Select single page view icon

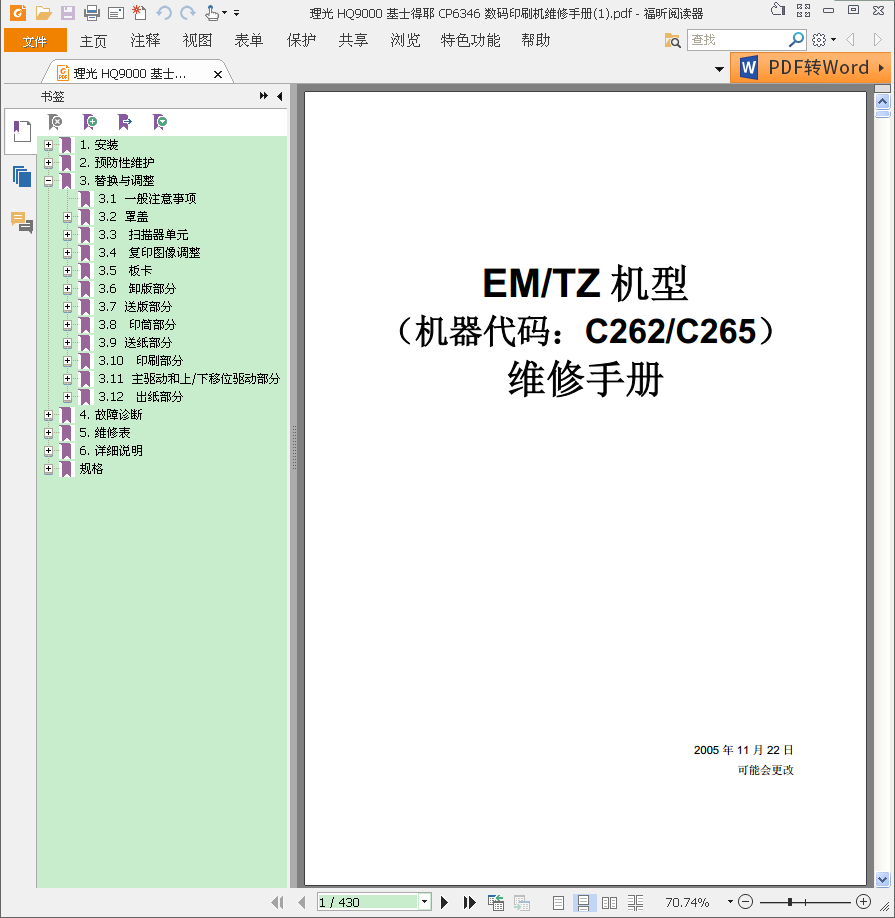point(558,903)
